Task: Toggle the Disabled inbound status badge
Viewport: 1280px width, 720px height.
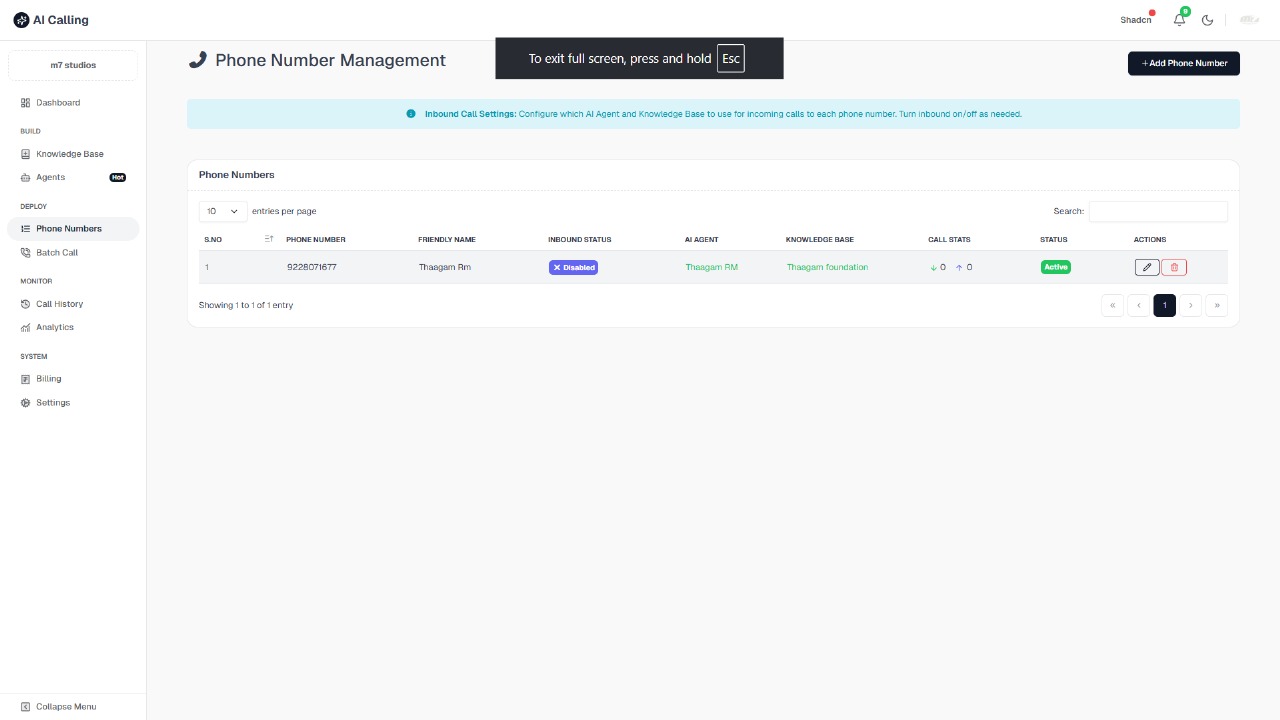Action: (573, 267)
